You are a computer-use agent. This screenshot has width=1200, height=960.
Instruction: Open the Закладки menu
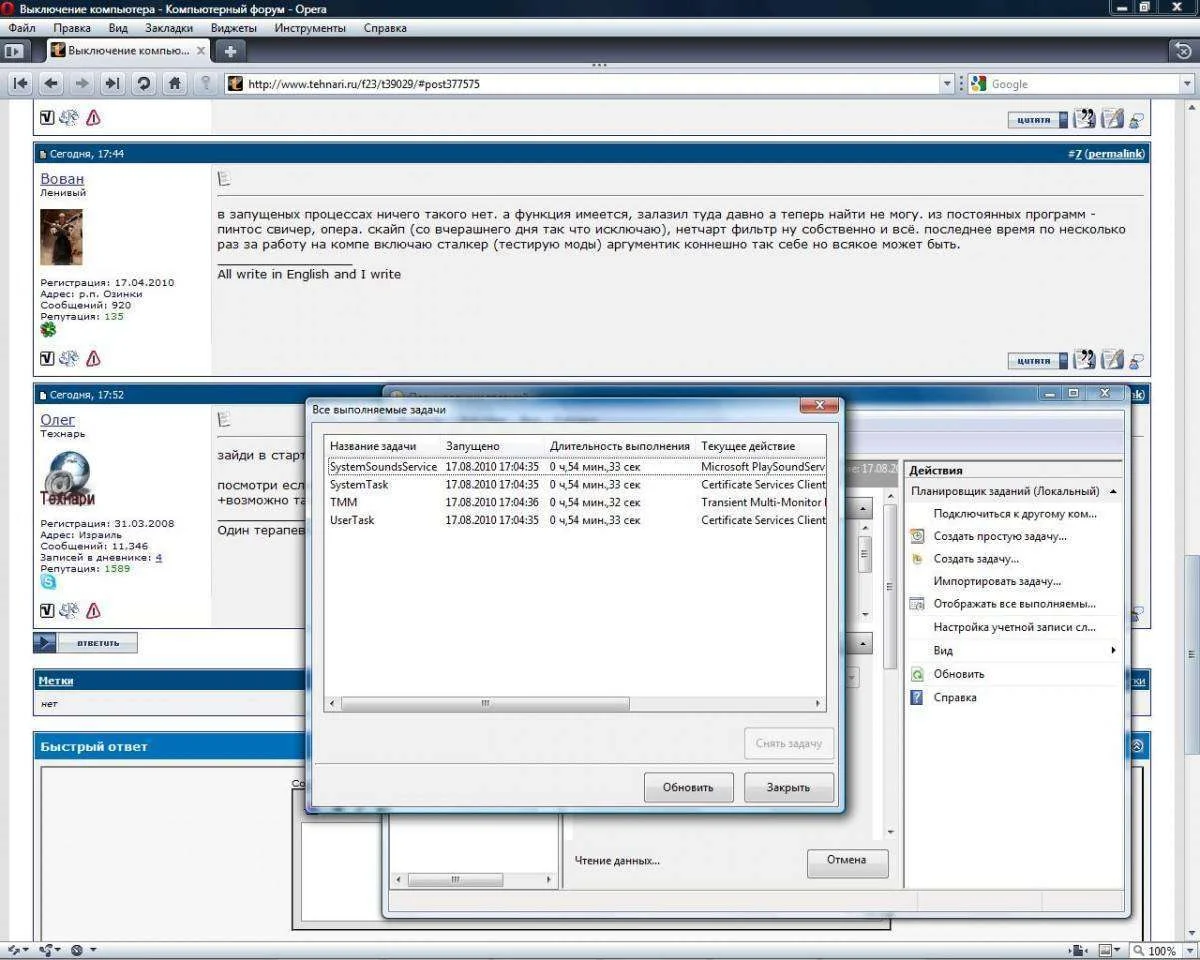171,28
